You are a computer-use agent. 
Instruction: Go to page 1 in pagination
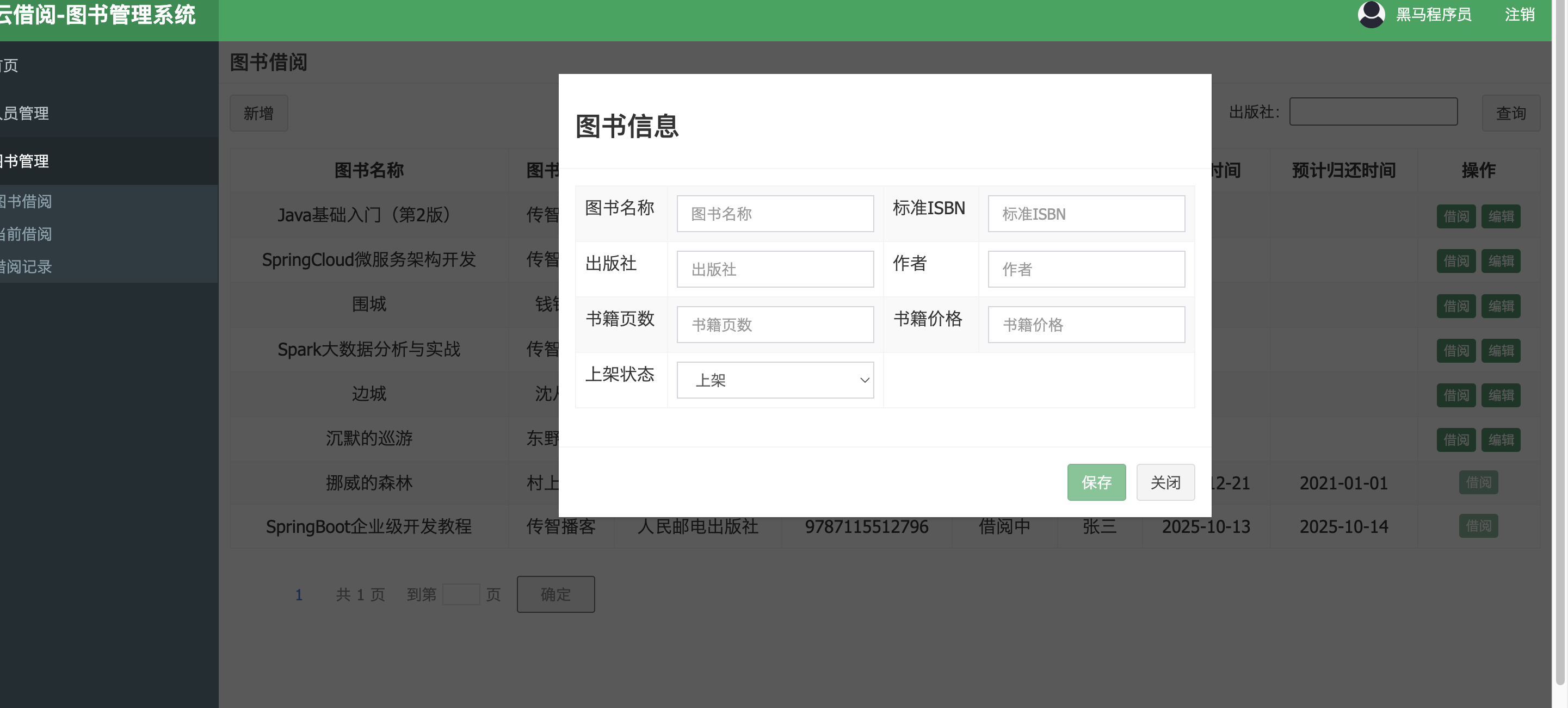299,594
